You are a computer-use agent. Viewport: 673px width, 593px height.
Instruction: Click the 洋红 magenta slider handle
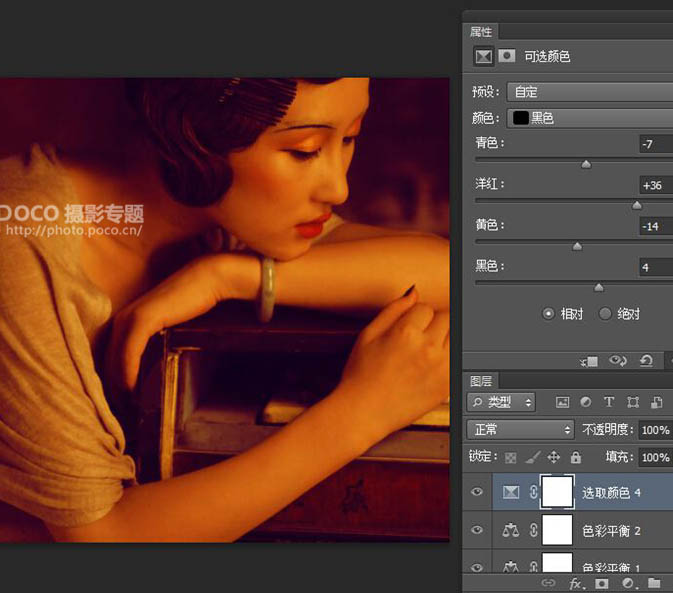(x=637, y=204)
